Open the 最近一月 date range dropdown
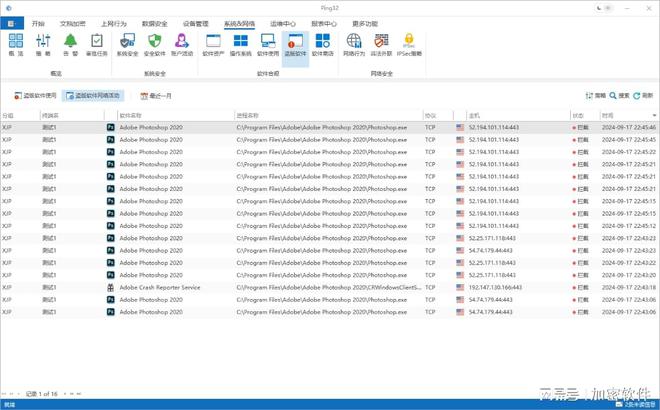 (156, 96)
